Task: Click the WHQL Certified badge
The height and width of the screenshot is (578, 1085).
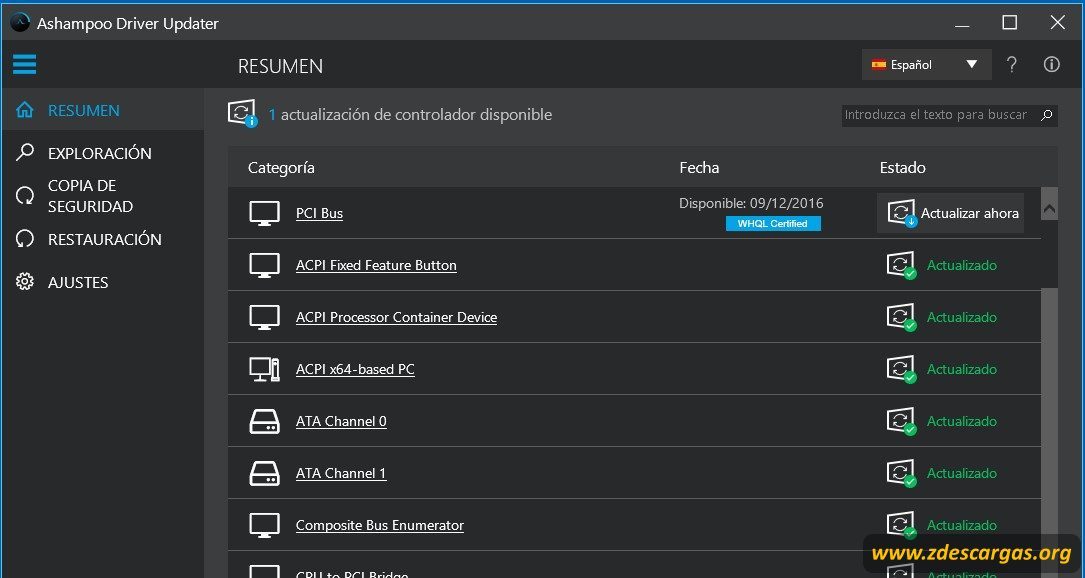Action: tap(773, 224)
